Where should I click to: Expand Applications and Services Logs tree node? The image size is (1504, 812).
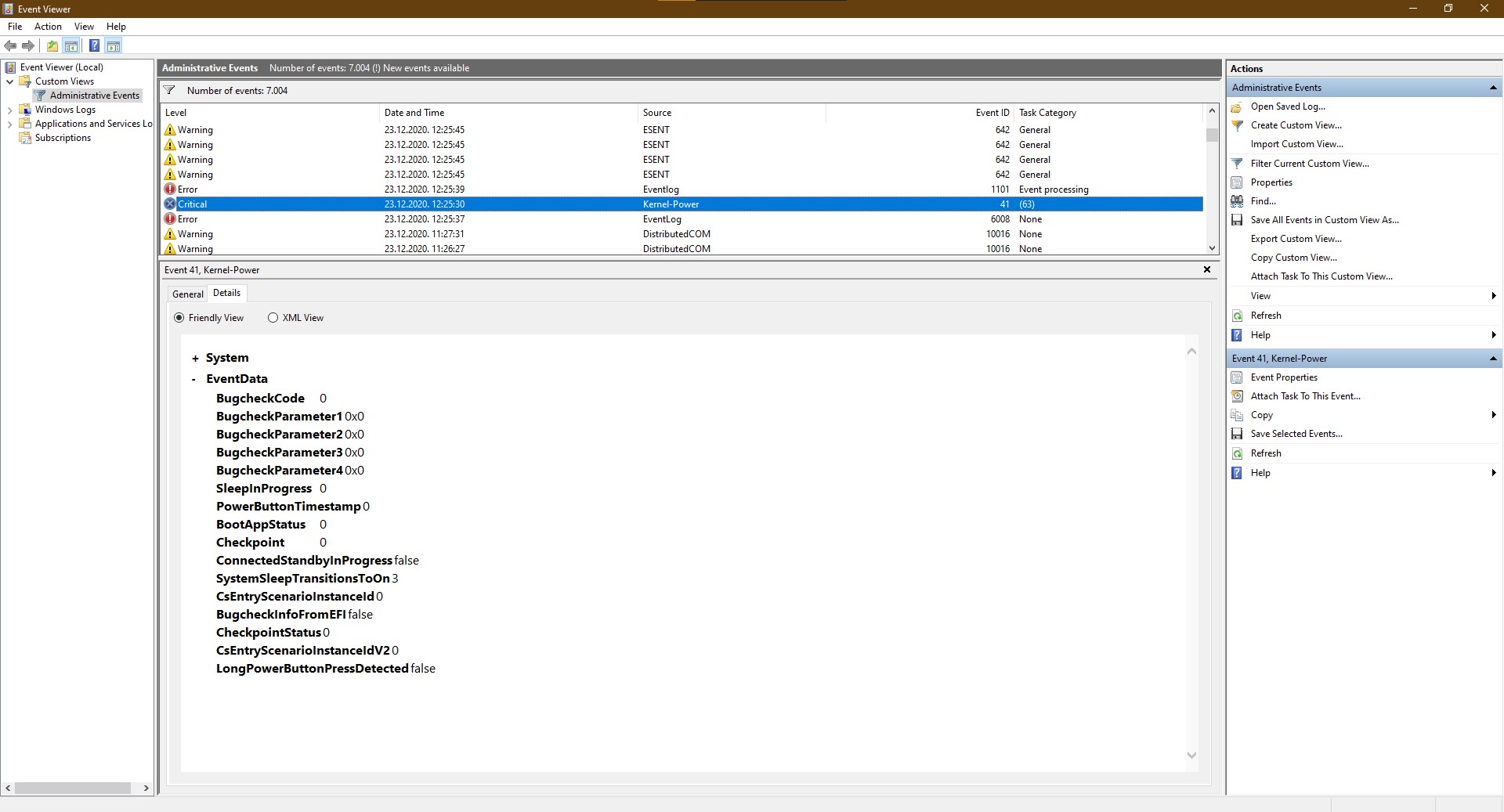[9, 124]
